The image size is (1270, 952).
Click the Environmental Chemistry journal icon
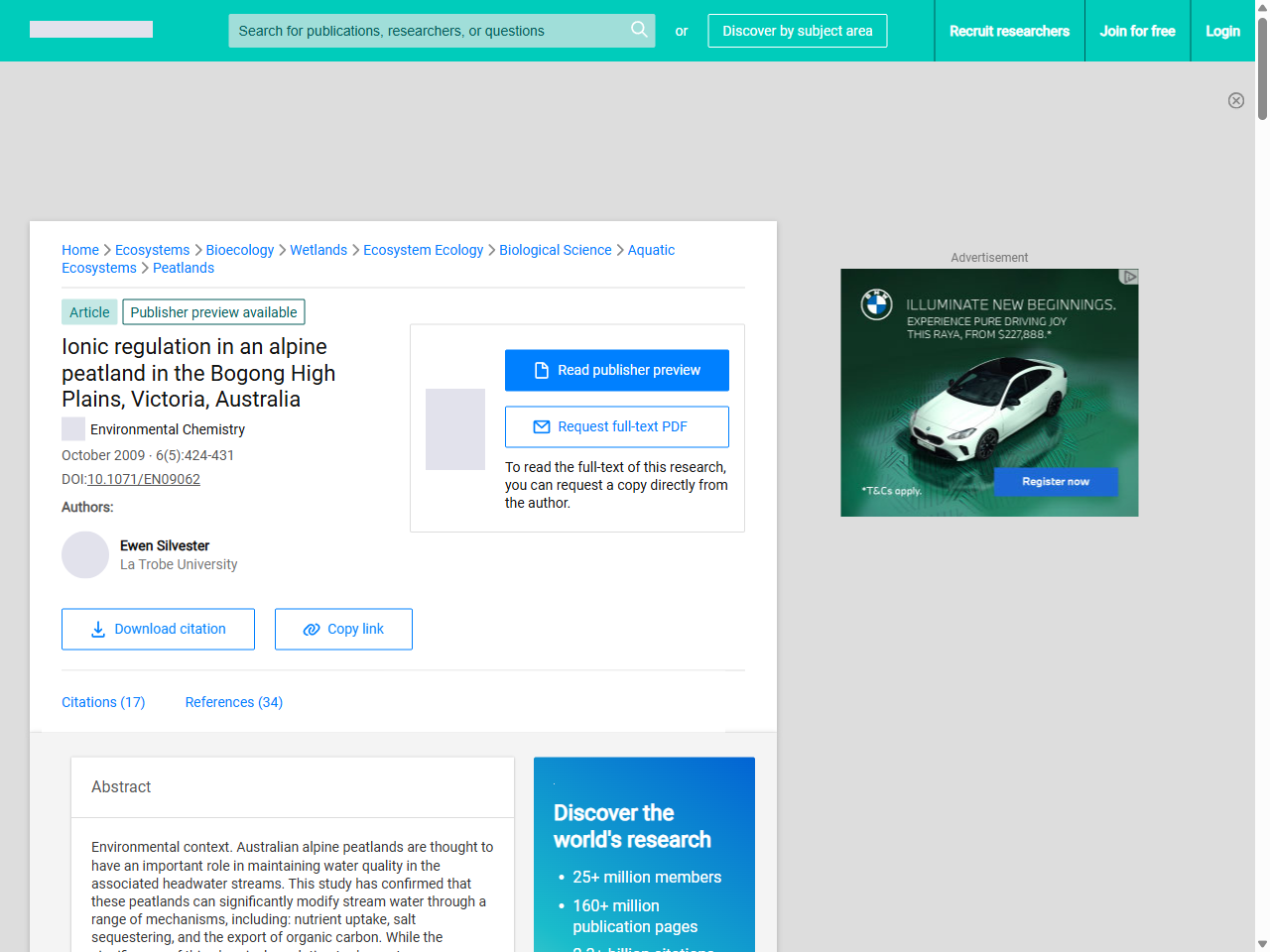tap(72, 429)
